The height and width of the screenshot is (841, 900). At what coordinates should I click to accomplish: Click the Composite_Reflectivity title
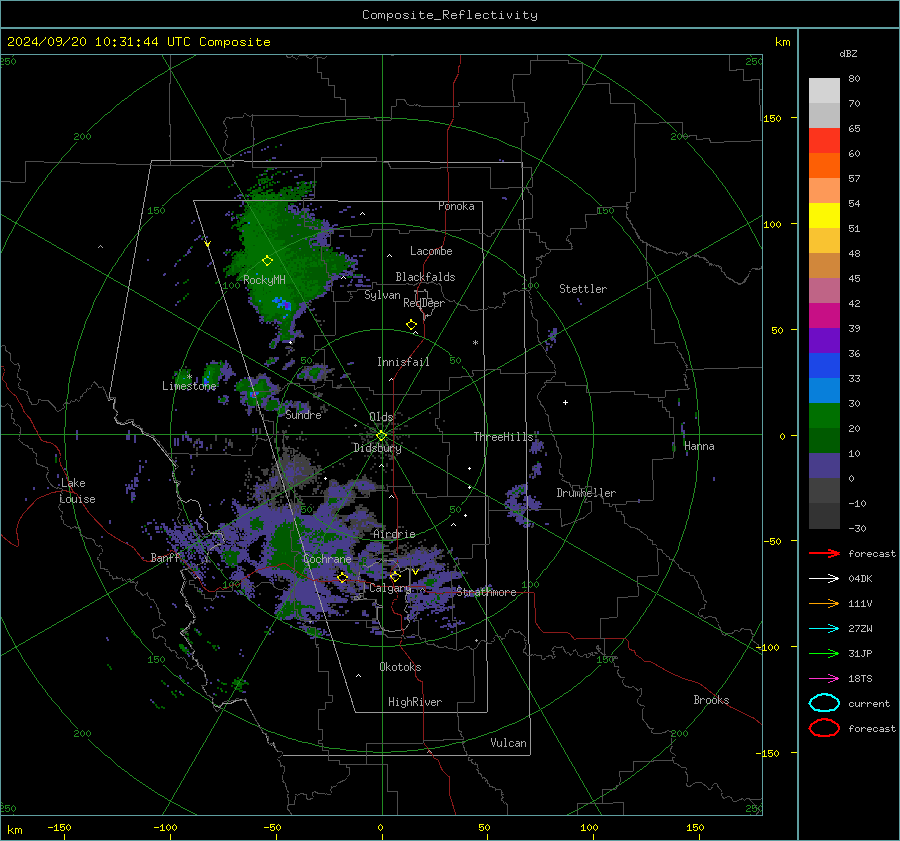tap(449, 15)
